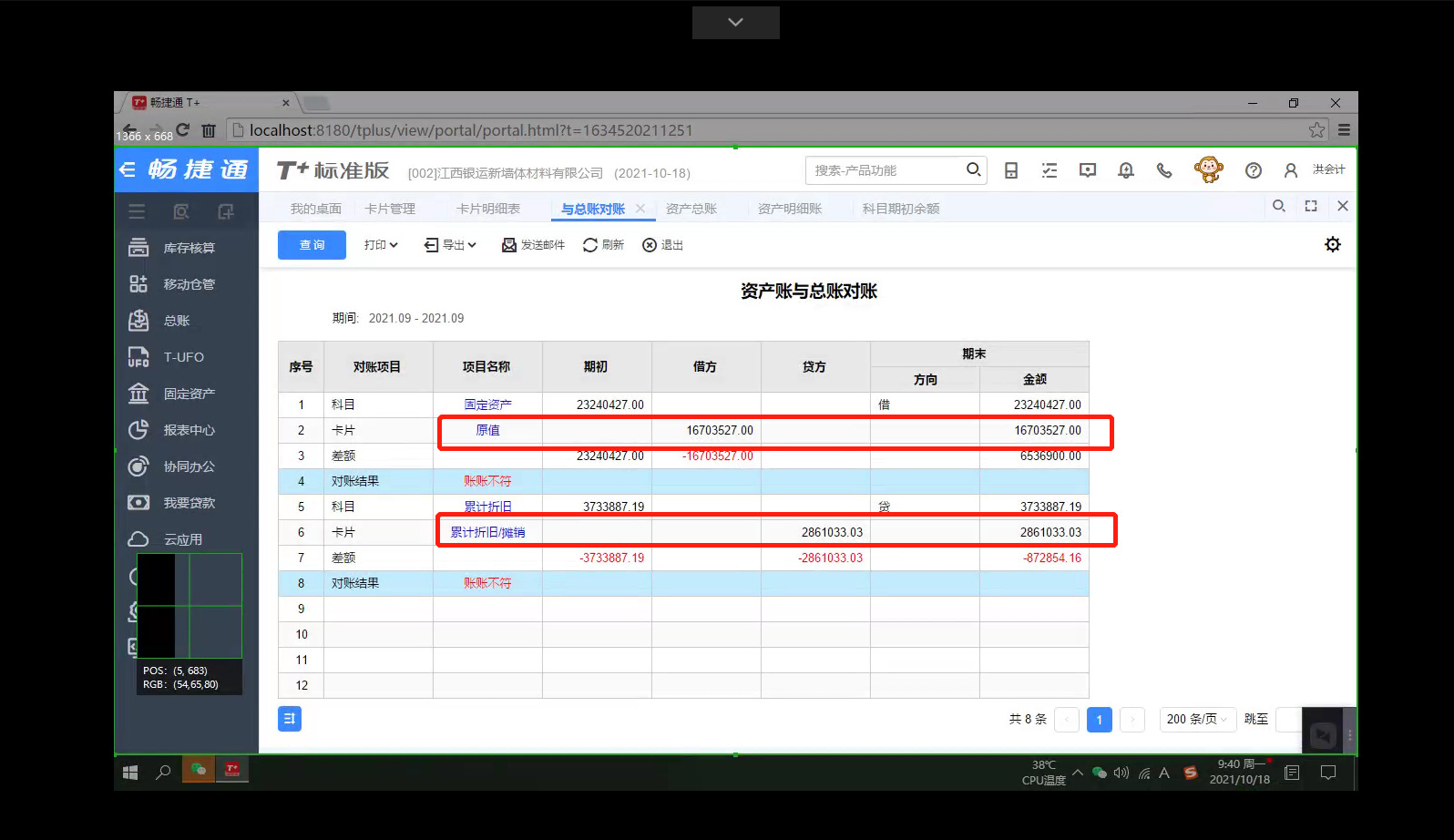
Task: Open help question mark icon
Action: tap(1254, 170)
